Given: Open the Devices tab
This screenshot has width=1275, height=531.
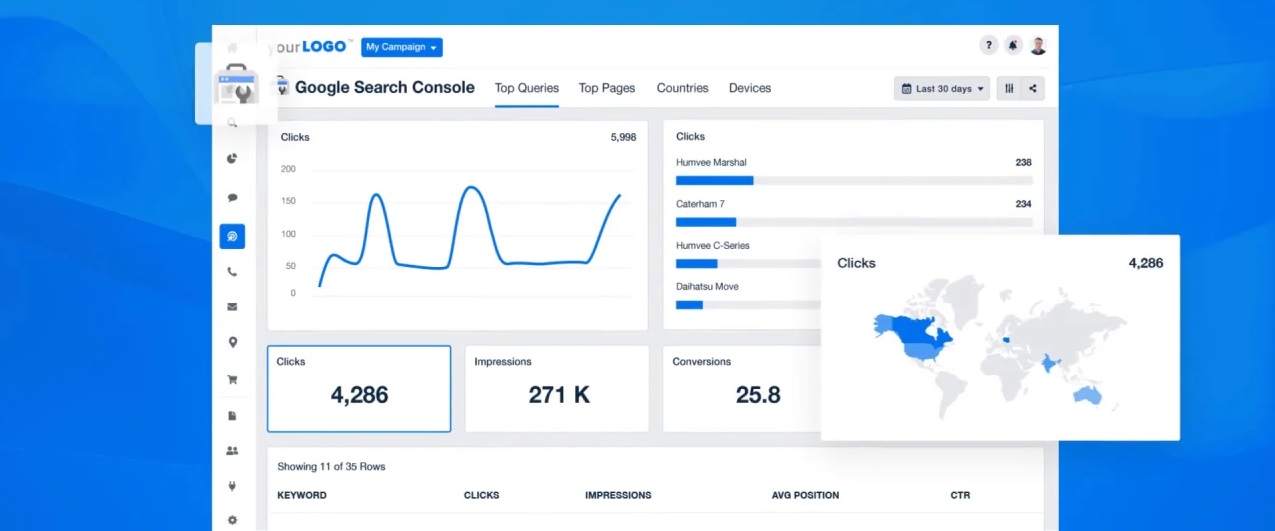Looking at the screenshot, I should 750,88.
